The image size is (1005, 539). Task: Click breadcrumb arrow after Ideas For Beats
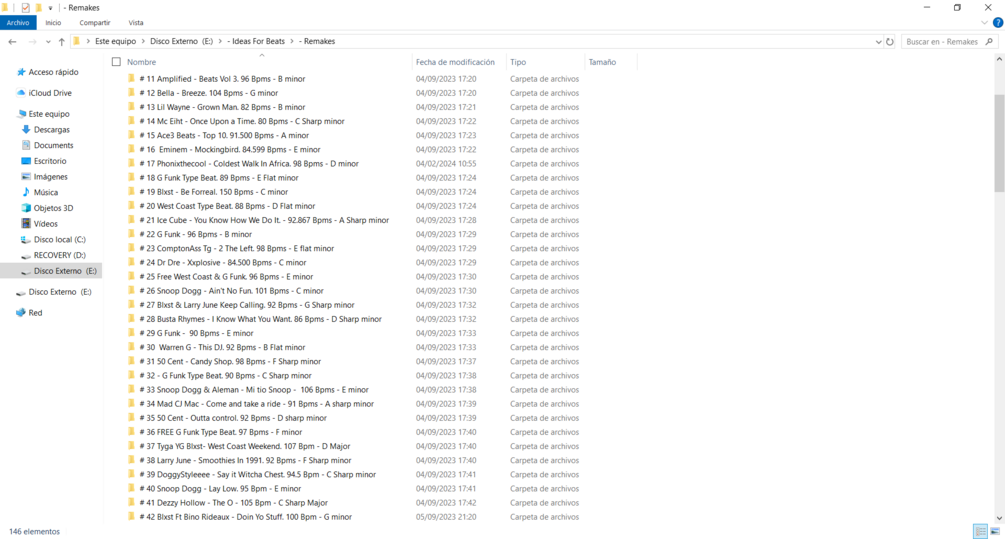point(292,41)
